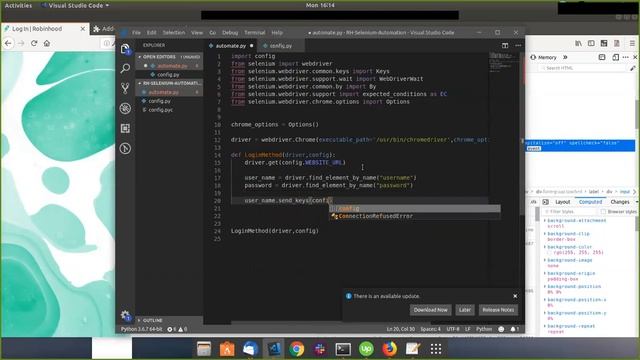640x360 pixels.
Task: Click the Firefox reload button
Action: point(34,43)
